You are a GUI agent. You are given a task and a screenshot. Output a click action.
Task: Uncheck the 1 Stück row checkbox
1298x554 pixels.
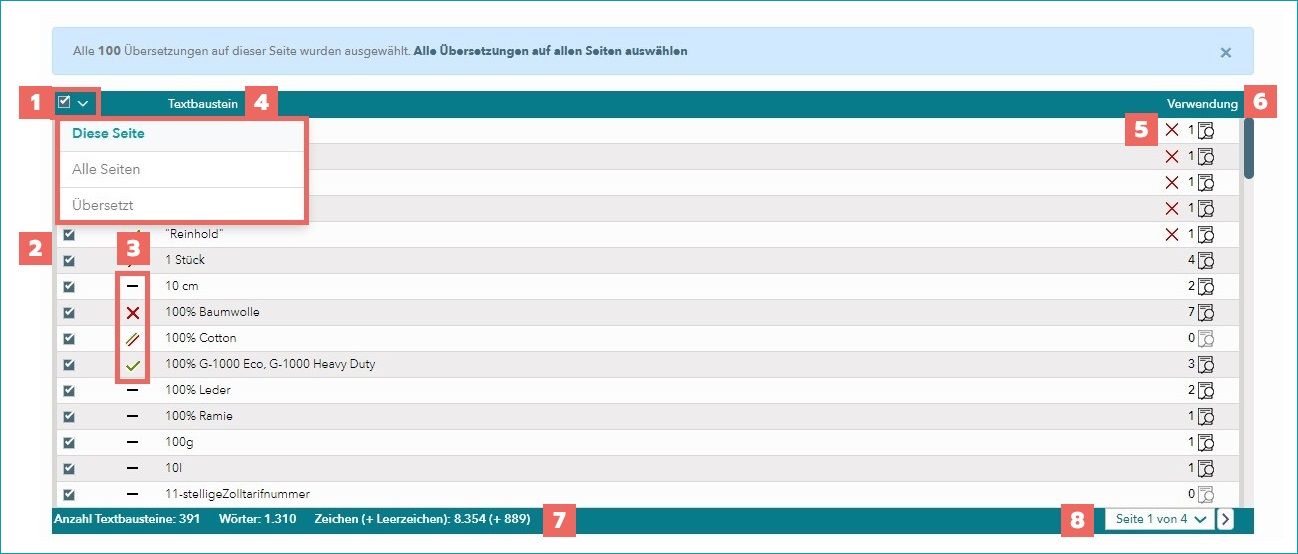pyautogui.click(x=69, y=260)
